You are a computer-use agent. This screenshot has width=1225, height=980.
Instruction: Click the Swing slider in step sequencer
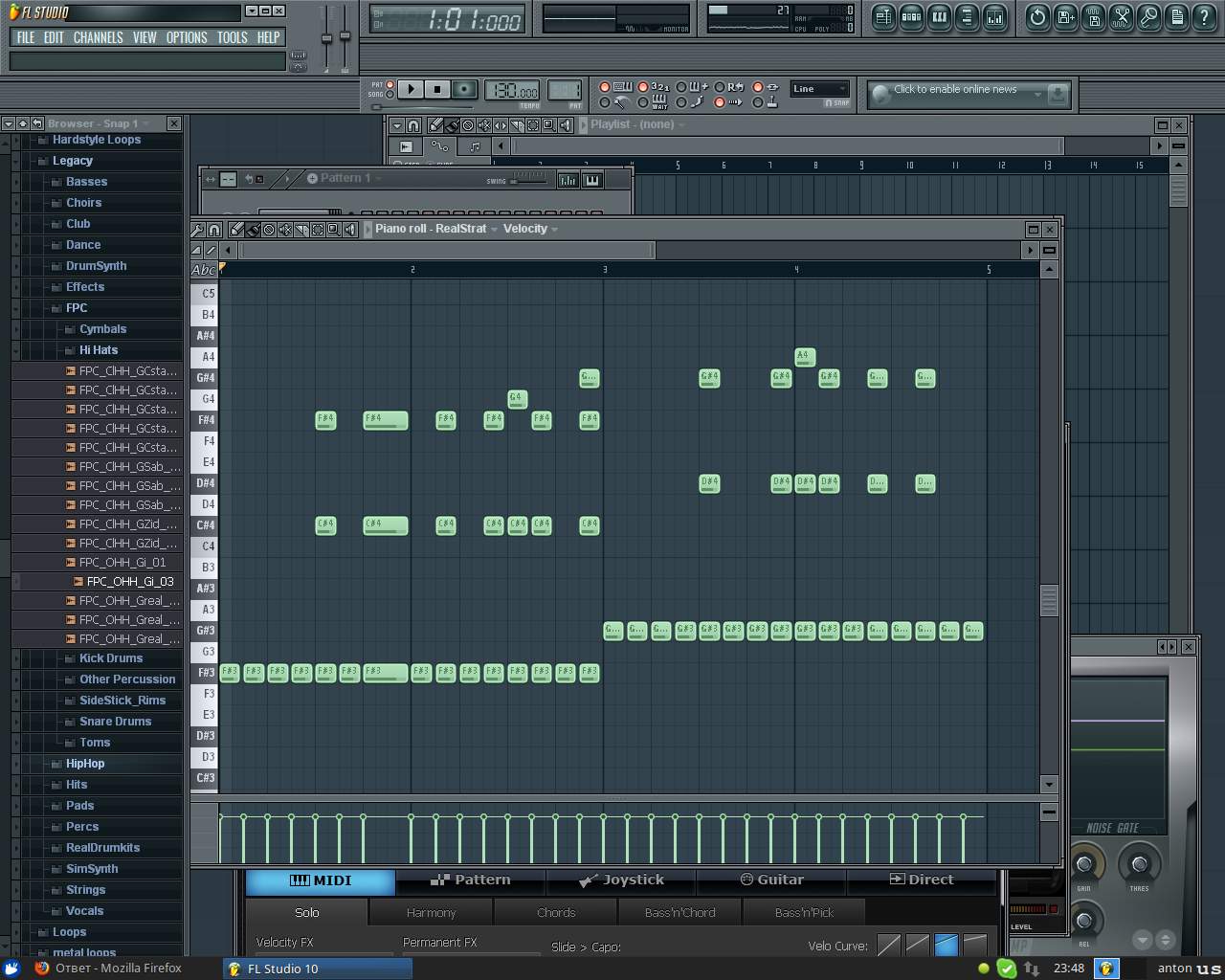pos(526,179)
